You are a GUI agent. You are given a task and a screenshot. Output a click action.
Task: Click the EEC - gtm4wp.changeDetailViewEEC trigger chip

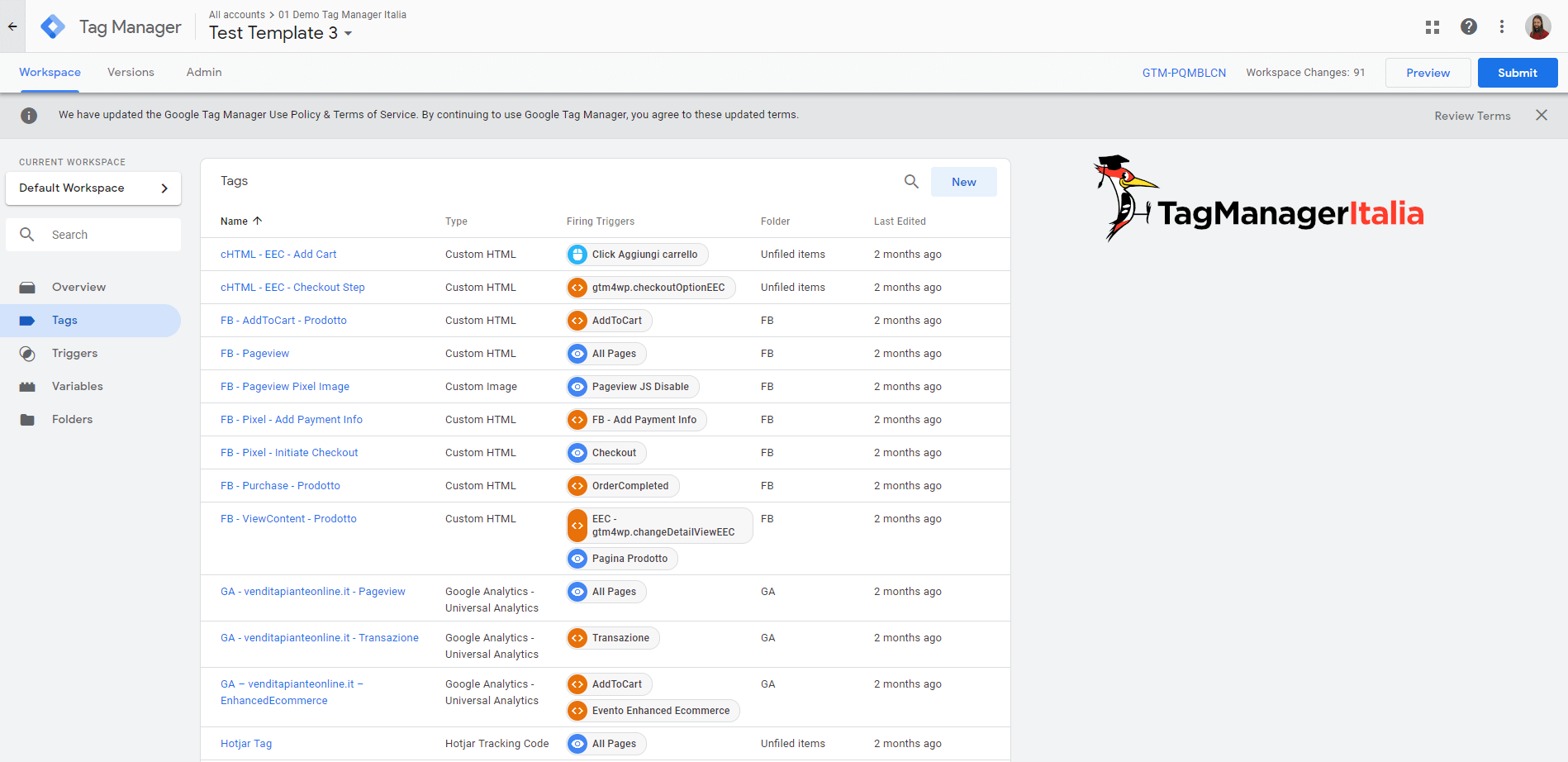tap(659, 526)
